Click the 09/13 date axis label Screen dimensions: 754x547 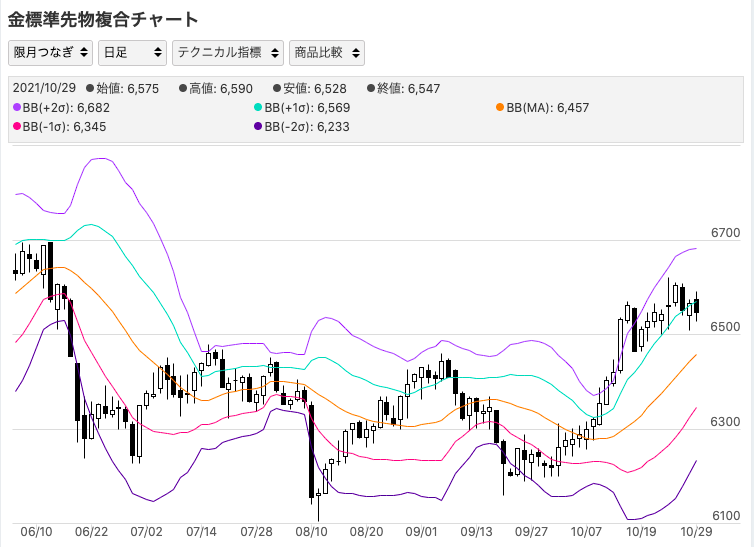(476, 532)
